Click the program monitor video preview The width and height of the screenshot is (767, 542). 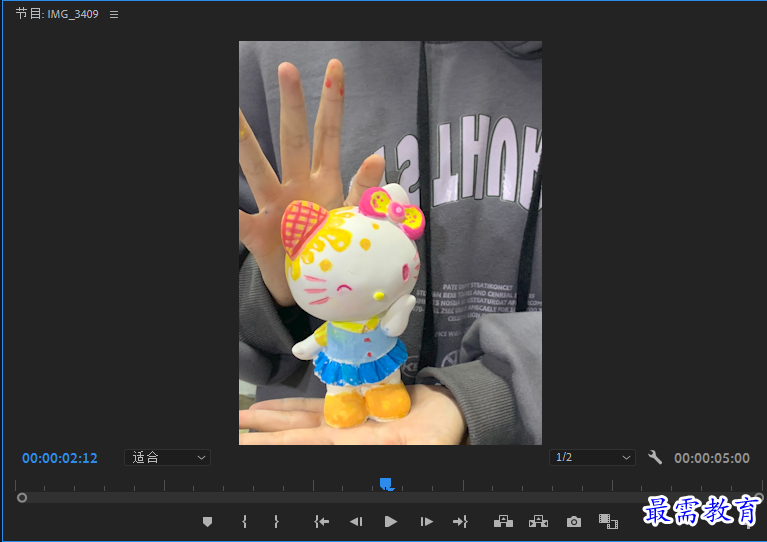click(390, 243)
